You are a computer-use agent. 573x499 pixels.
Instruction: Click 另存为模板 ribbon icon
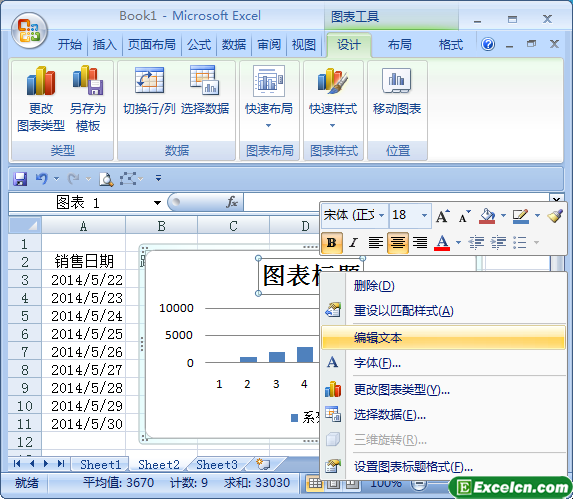pos(88,99)
